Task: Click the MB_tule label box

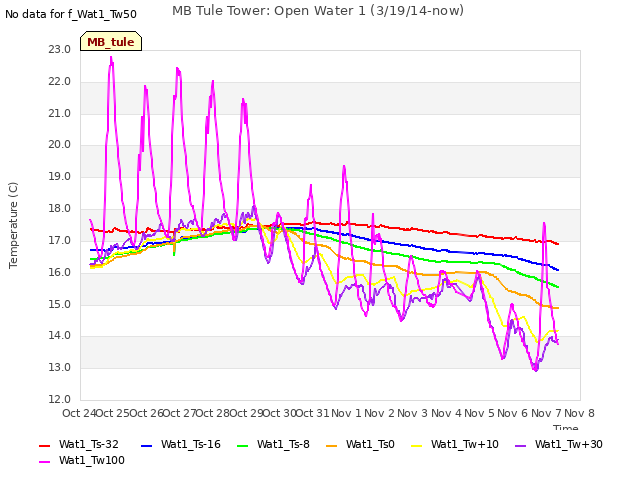Action: point(111,41)
